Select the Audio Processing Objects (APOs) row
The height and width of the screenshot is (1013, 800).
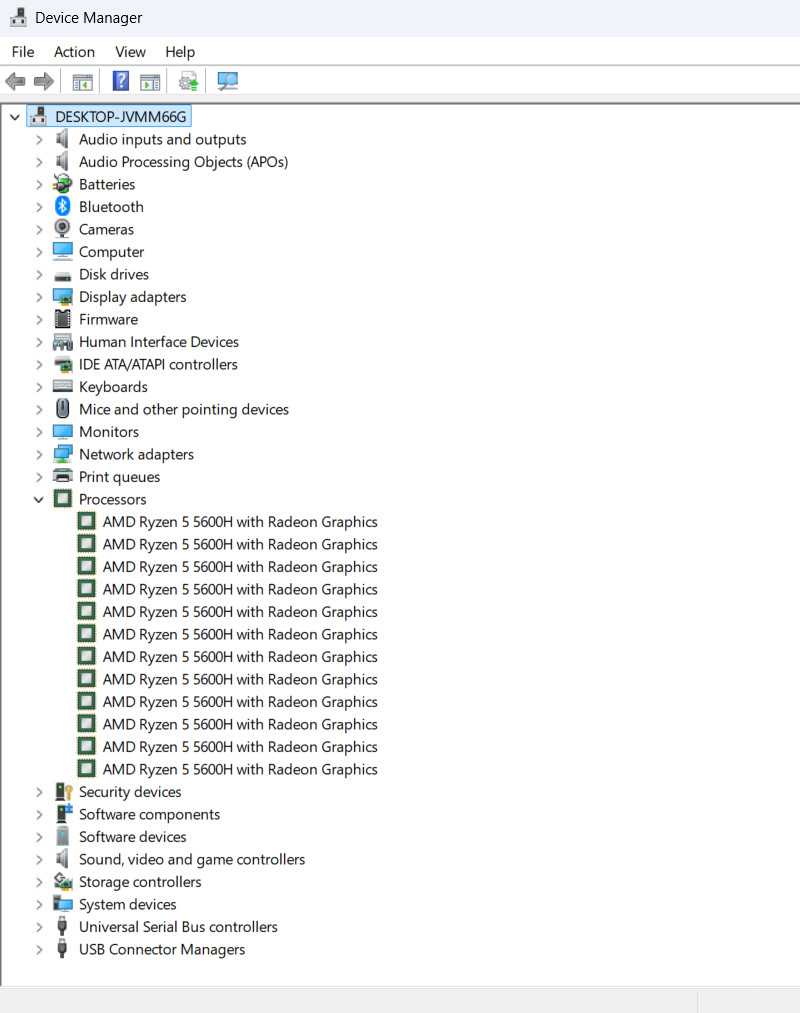point(184,162)
